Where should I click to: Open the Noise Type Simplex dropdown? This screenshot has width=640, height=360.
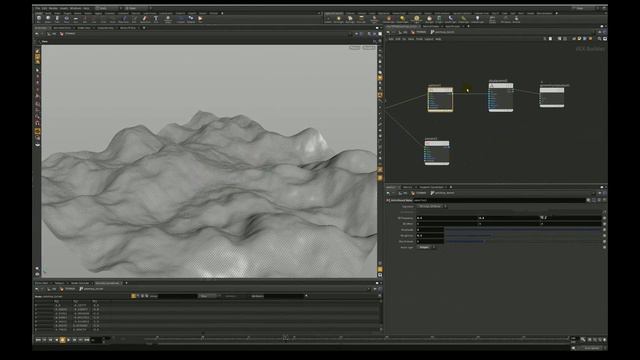click(427, 247)
